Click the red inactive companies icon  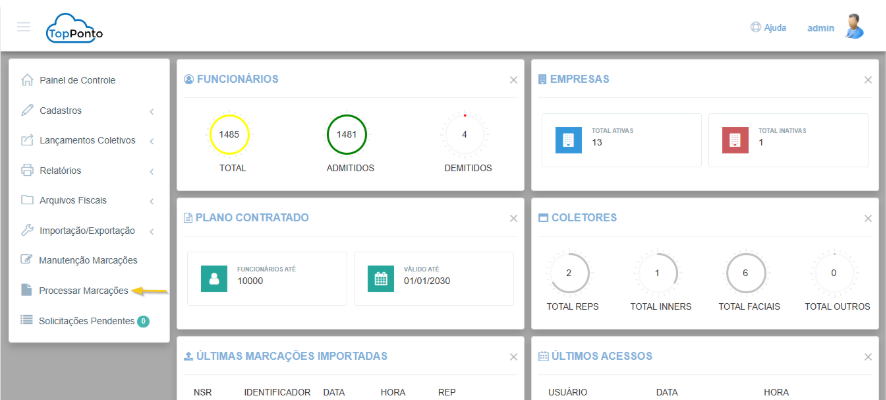point(735,139)
